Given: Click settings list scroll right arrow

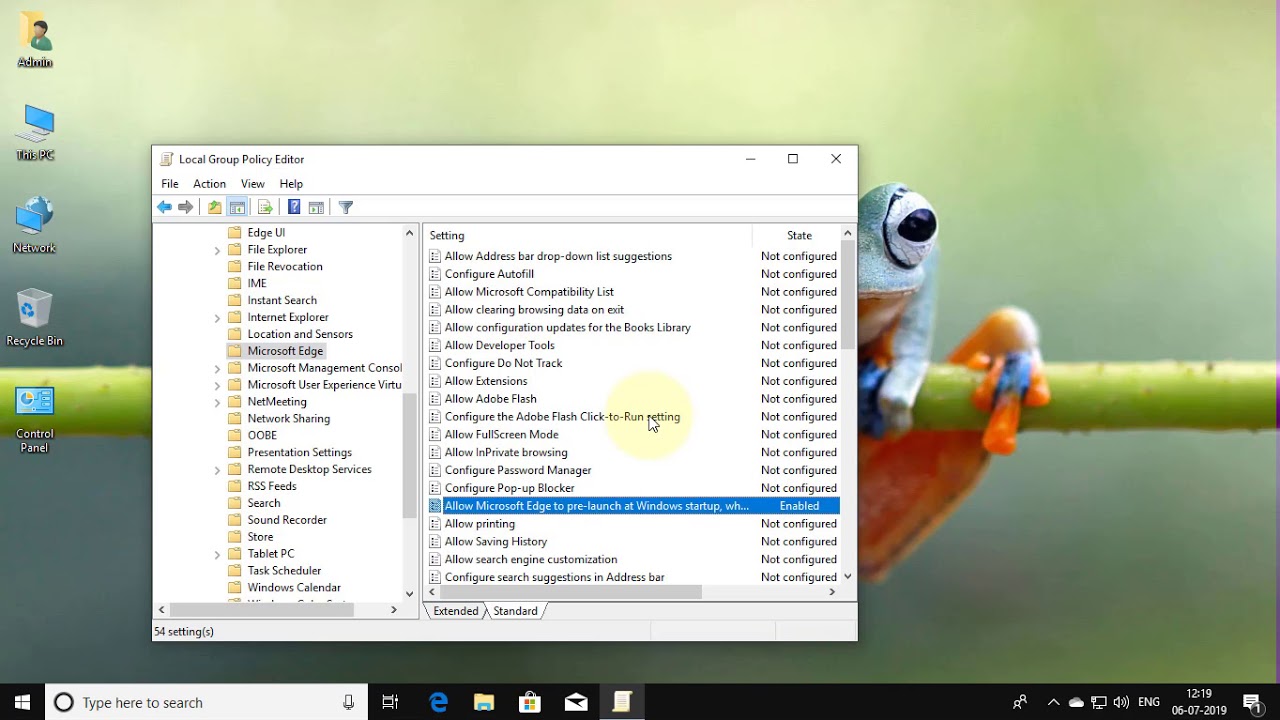Looking at the screenshot, I should (832, 592).
